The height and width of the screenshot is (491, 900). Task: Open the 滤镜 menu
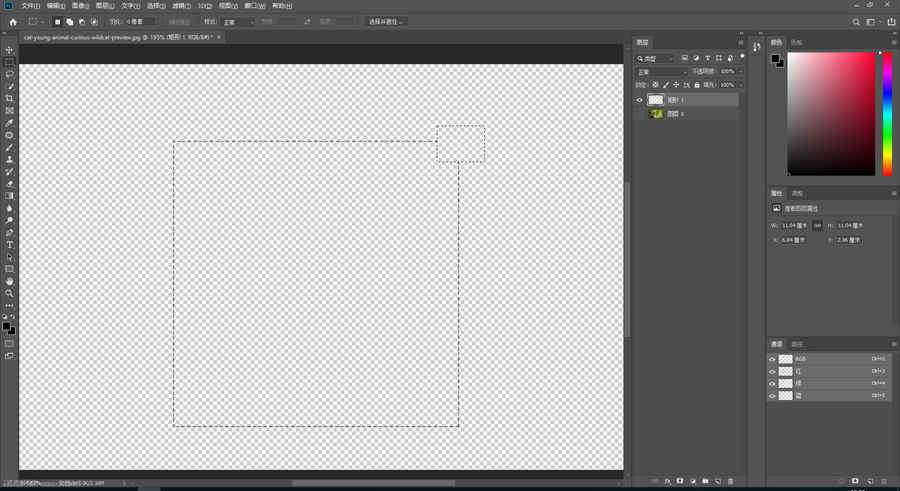click(181, 6)
